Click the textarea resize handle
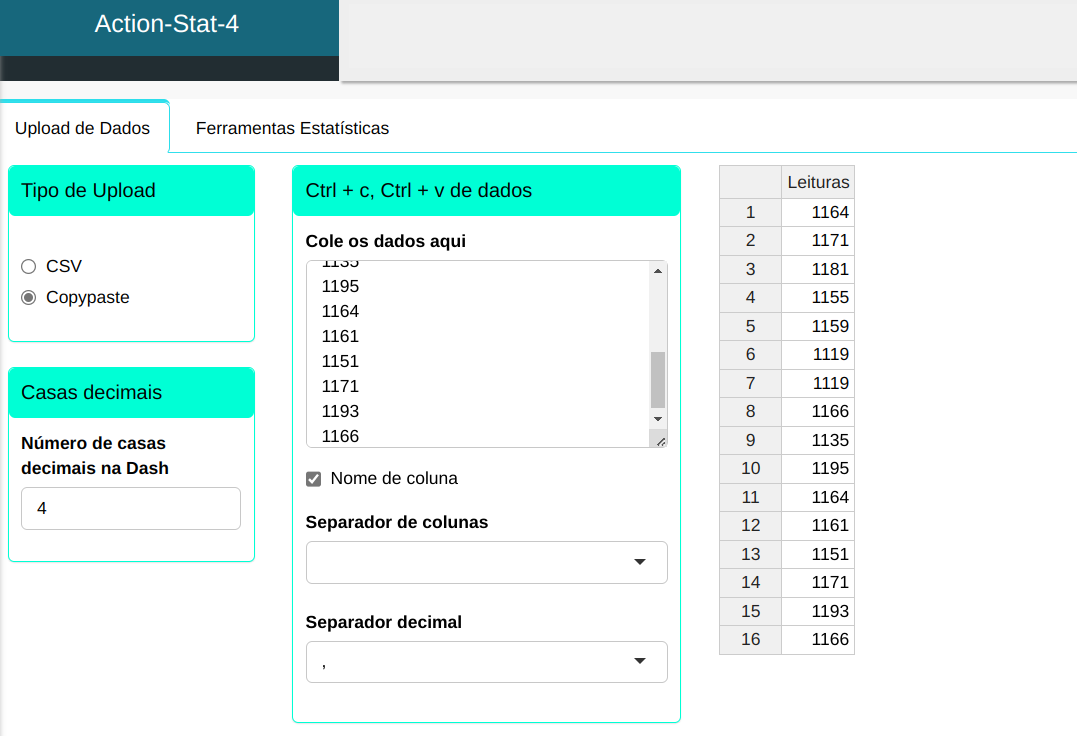 [659, 440]
